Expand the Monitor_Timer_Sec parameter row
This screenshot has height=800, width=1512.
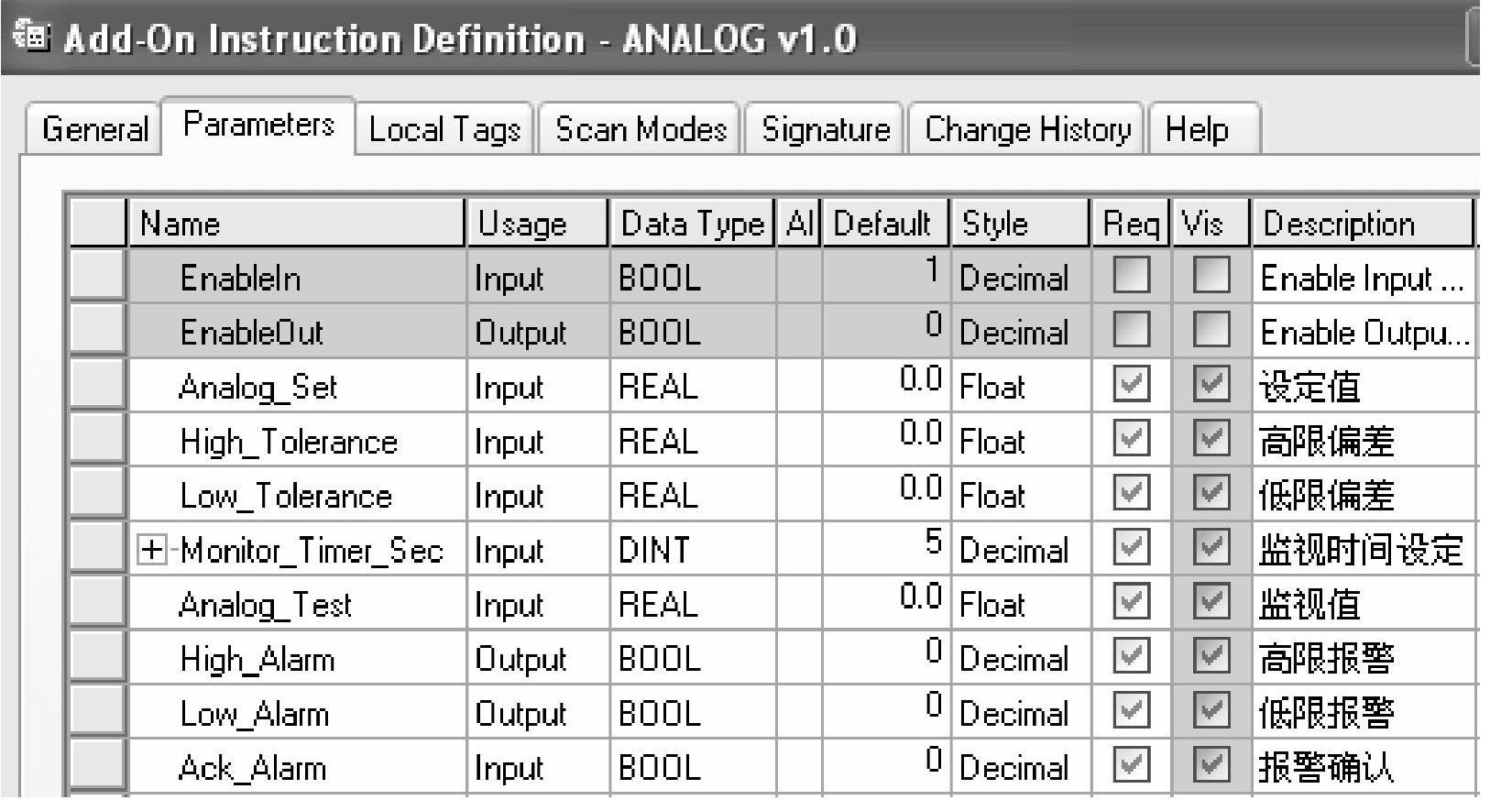click(151, 550)
